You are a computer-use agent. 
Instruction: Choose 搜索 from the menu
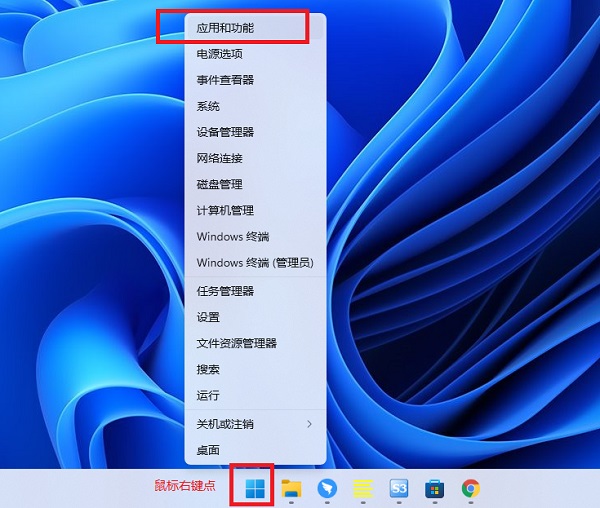click(x=255, y=369)
